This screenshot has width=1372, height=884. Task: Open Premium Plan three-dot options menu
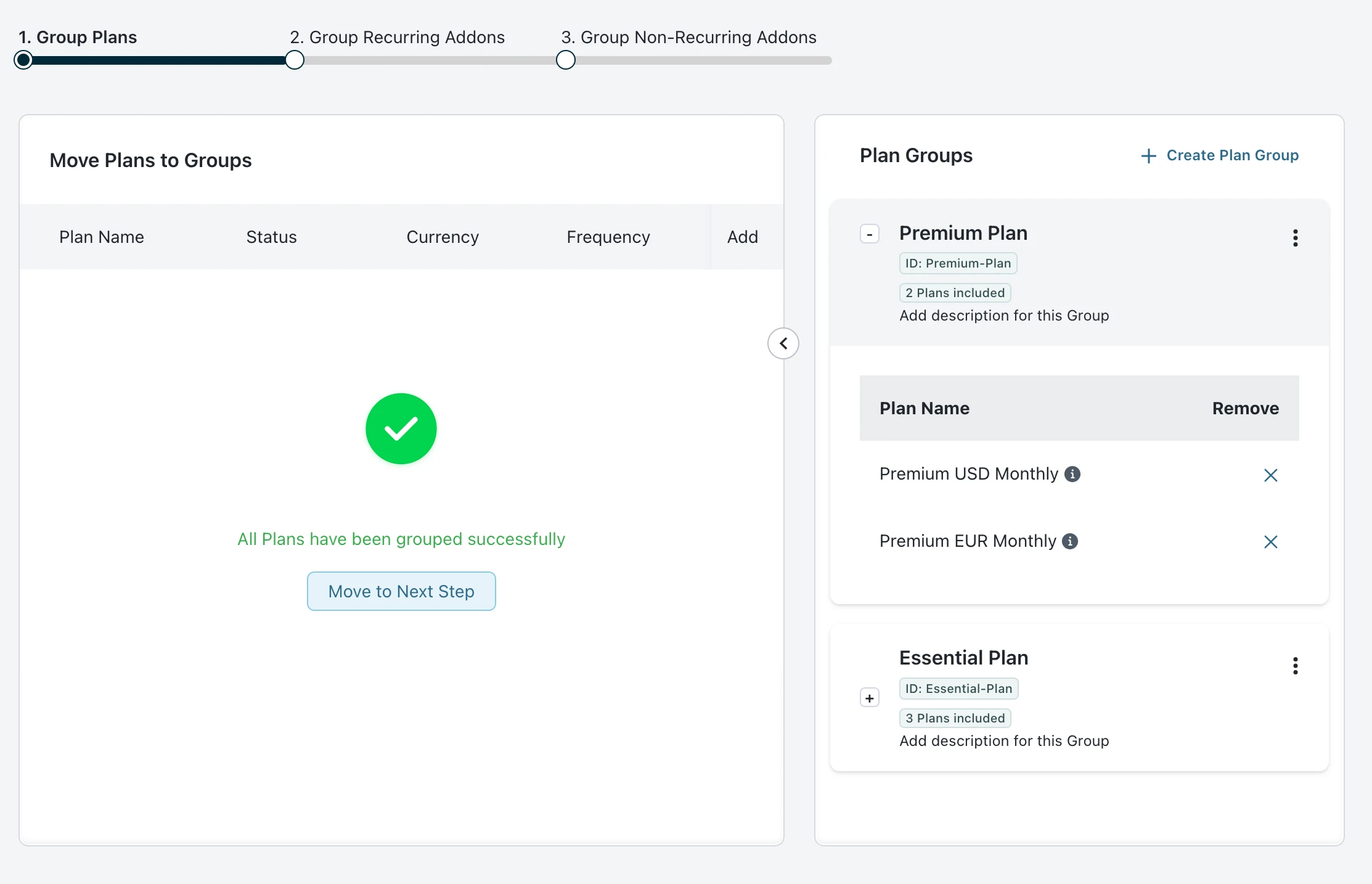click(1295, 238)
